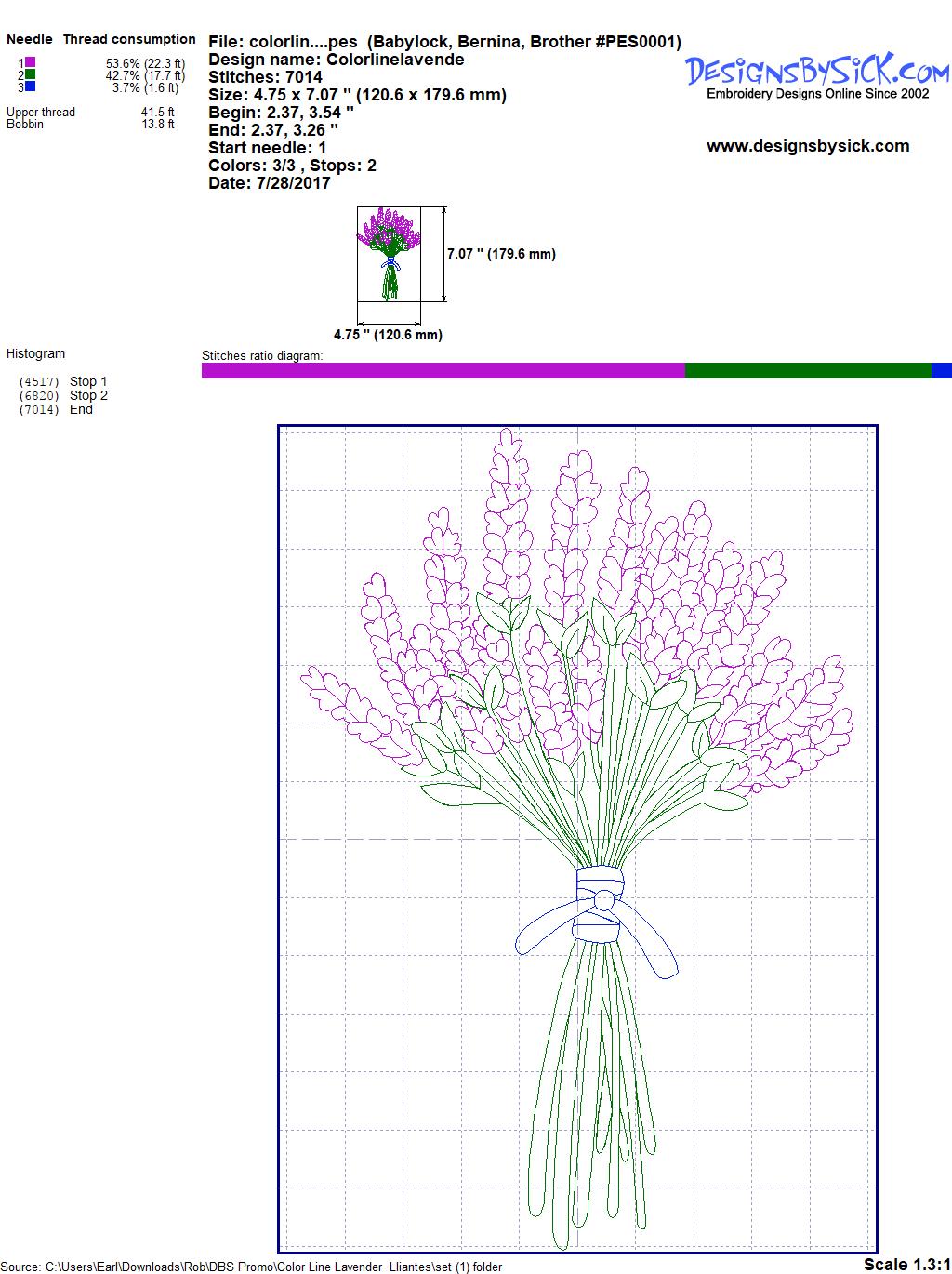Screen dimensions: 952x1274
Task: Click the blue needle 3 color swatch
Action: pos(31,86)
